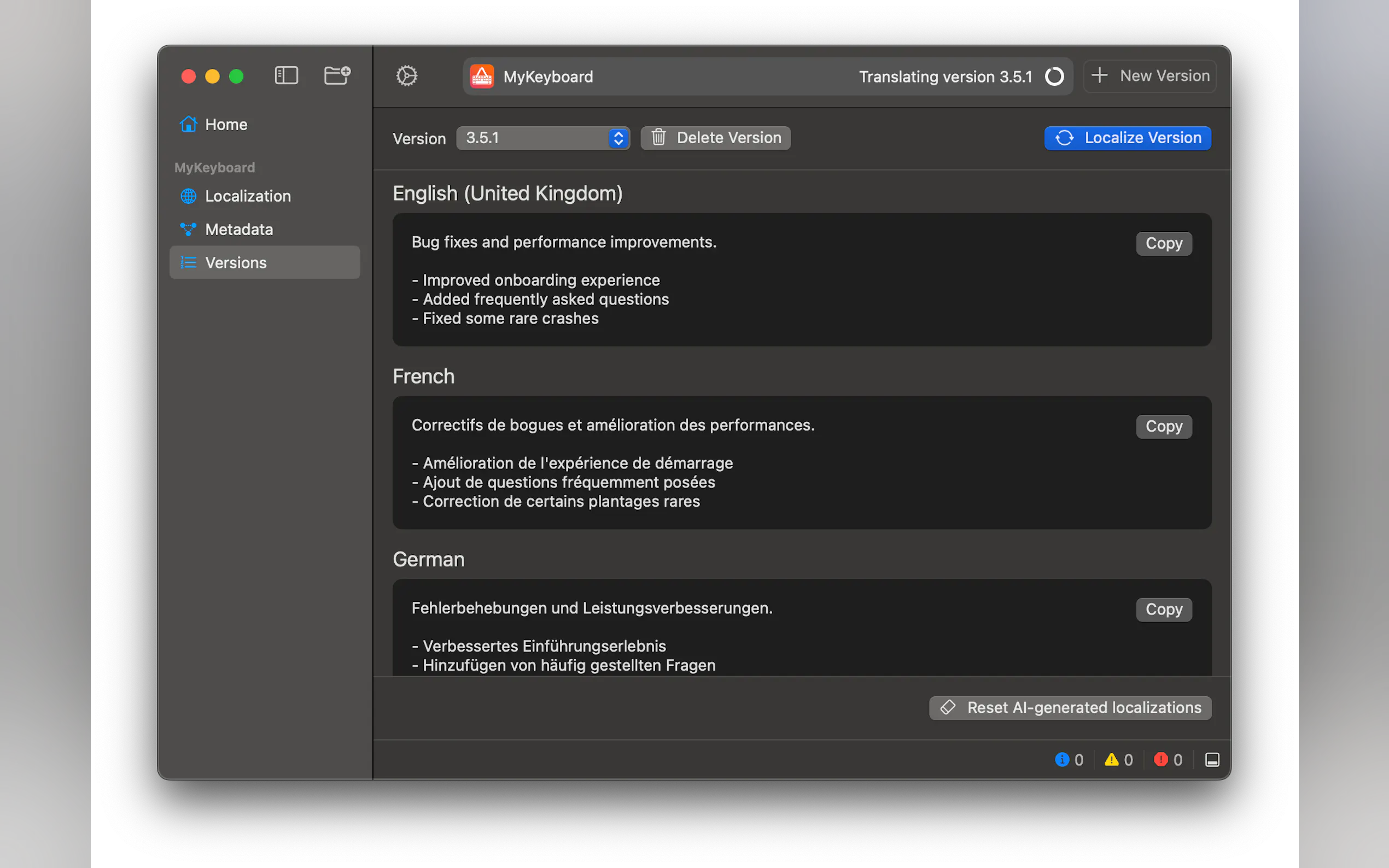Click the Localize Version button
Image resolution: width=1389 pixels, height=868 pixels.
click(1128, 138)
